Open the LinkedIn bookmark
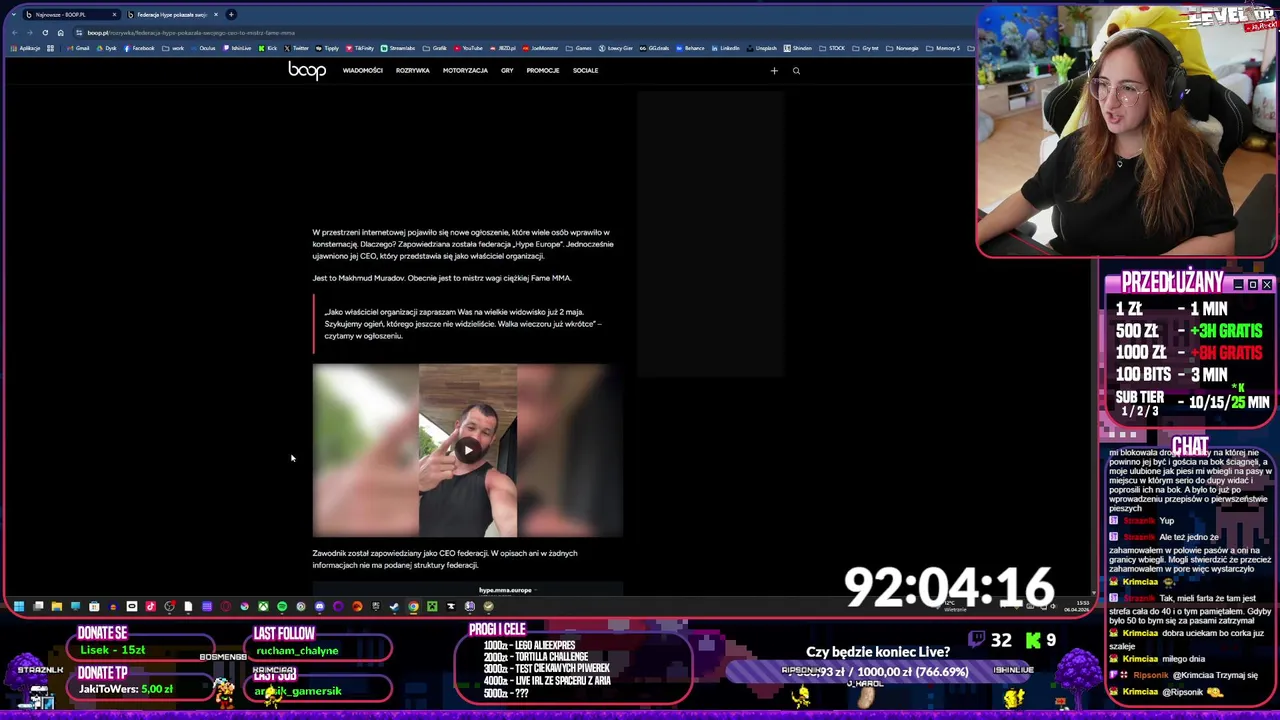1280x720 pixels. pos(725,48)
